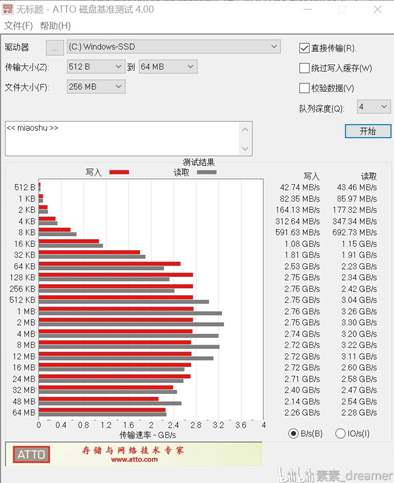Click the description box up arrow

tap(245, 129)
